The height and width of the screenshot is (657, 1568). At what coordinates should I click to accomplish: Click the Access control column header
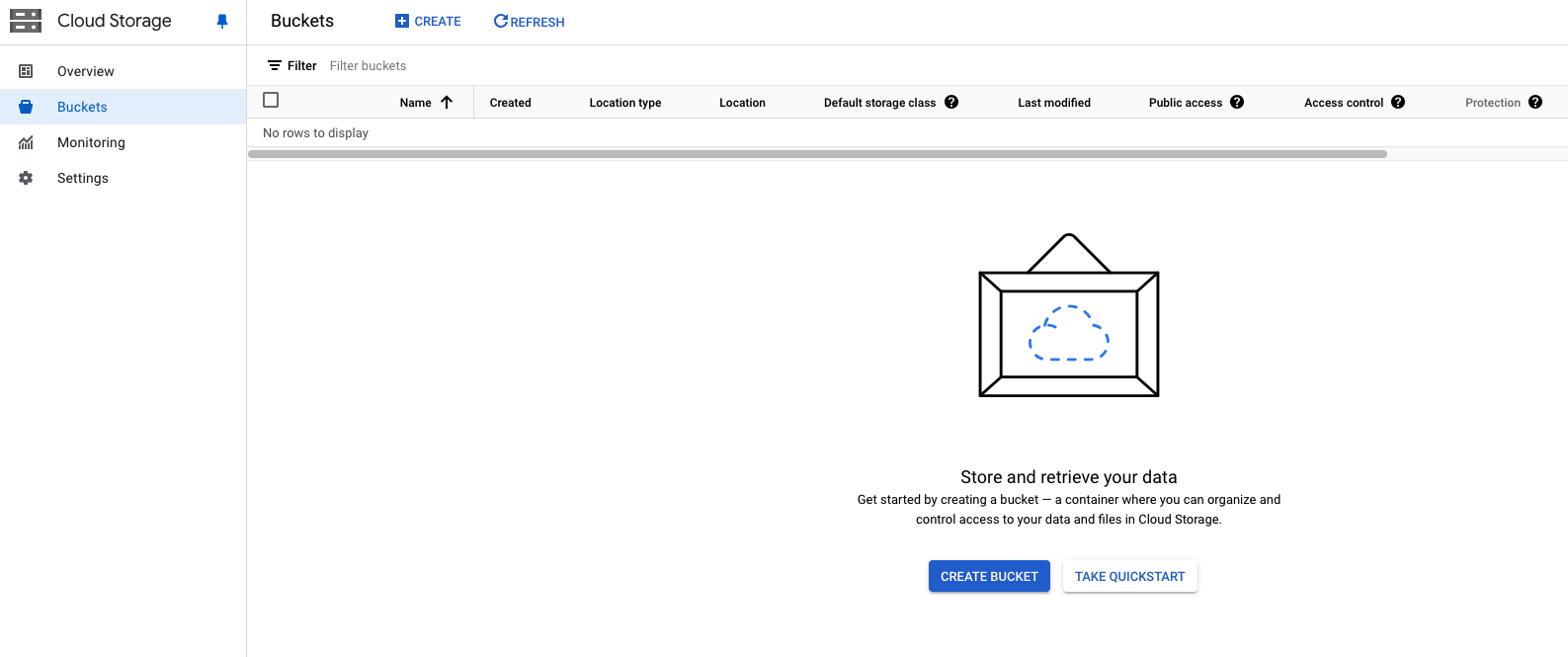tap(1344, 103)
